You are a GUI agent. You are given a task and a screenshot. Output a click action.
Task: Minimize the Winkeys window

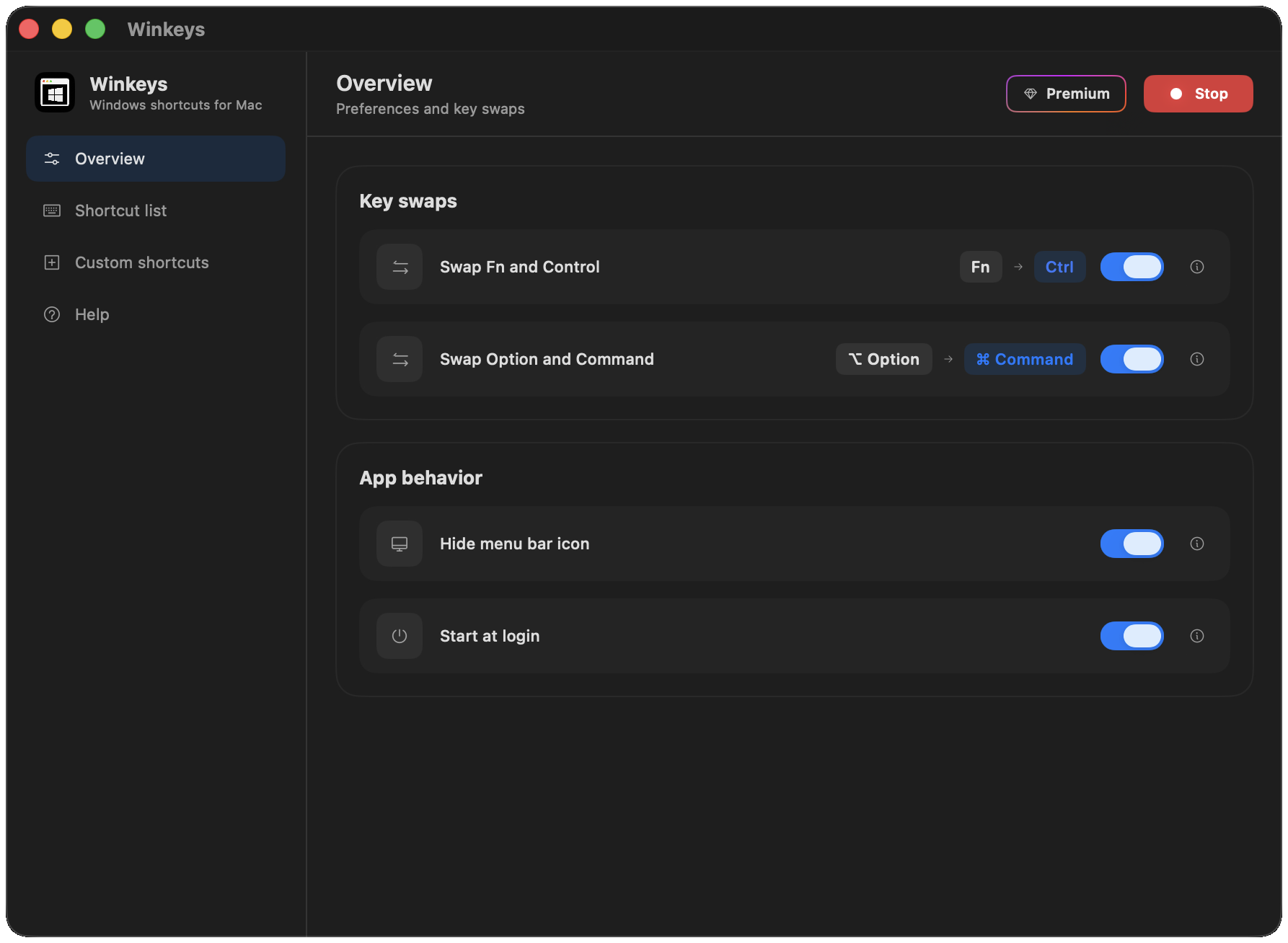62,29
